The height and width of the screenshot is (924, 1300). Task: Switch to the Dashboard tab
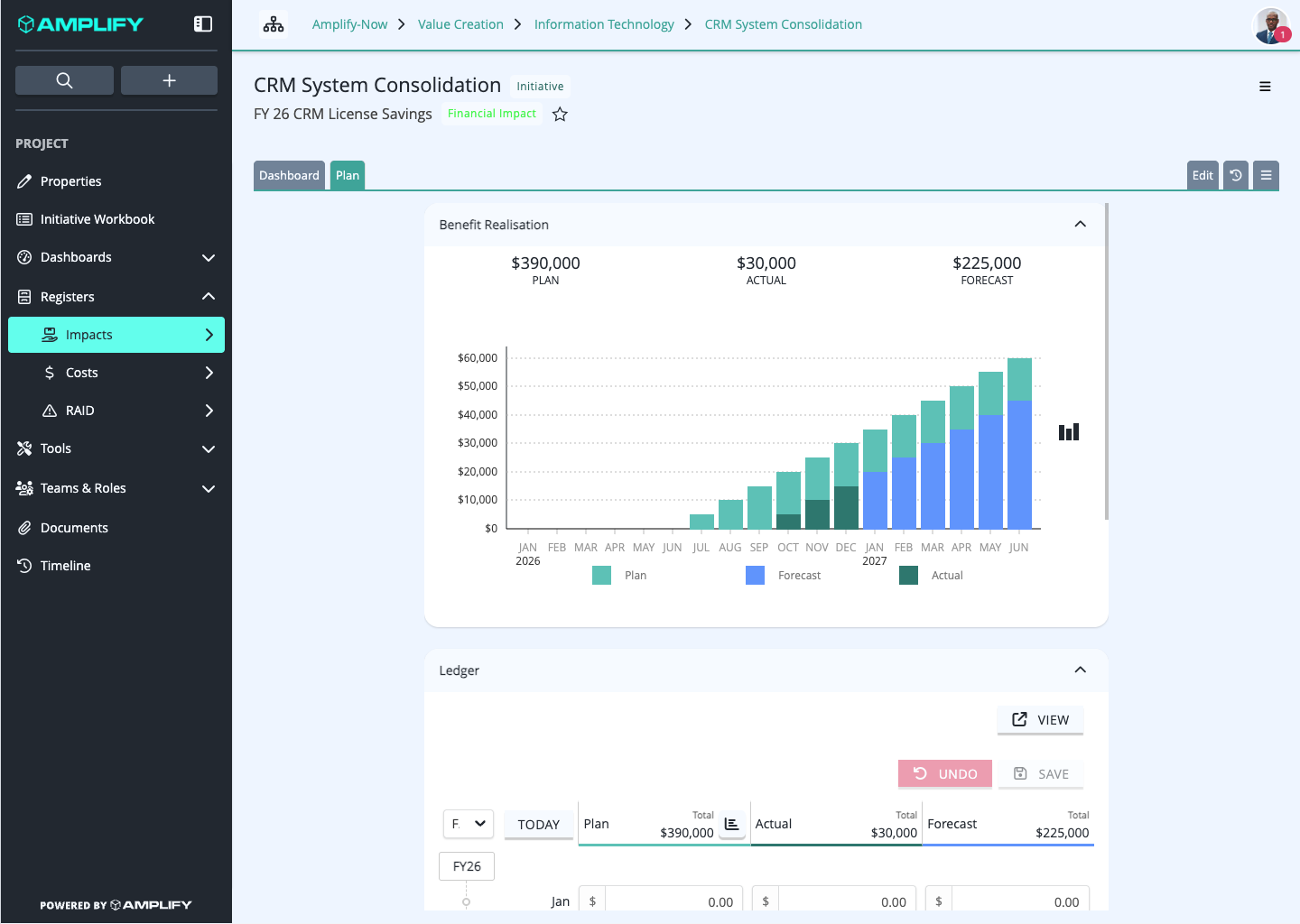[289, 175]
